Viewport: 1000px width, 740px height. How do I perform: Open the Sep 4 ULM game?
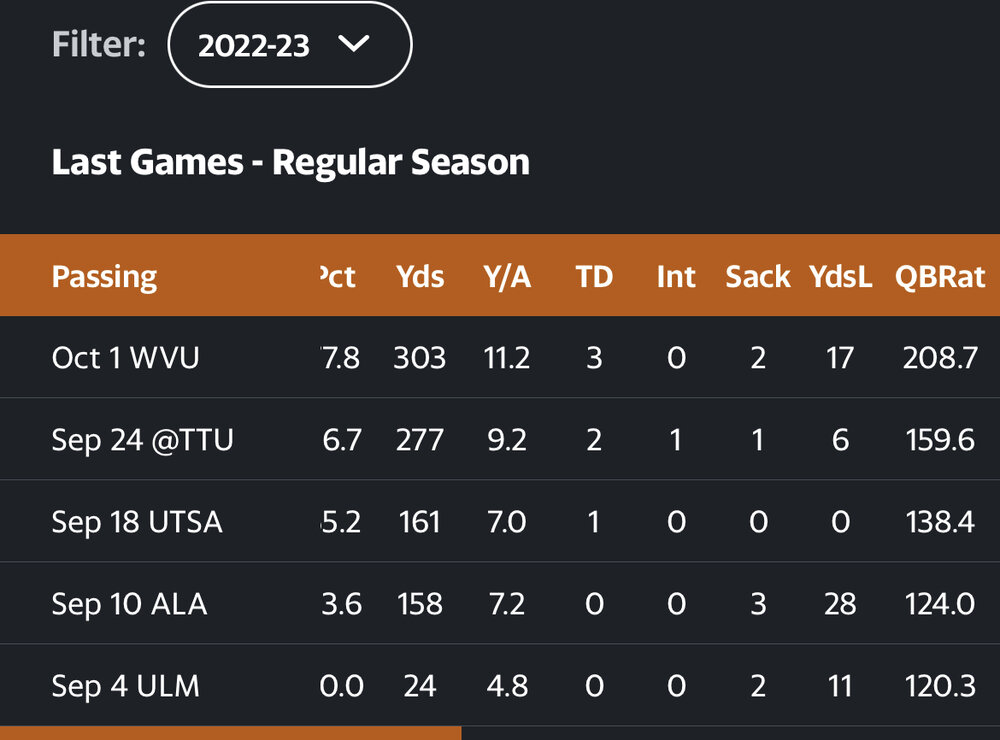coord(125,685)
